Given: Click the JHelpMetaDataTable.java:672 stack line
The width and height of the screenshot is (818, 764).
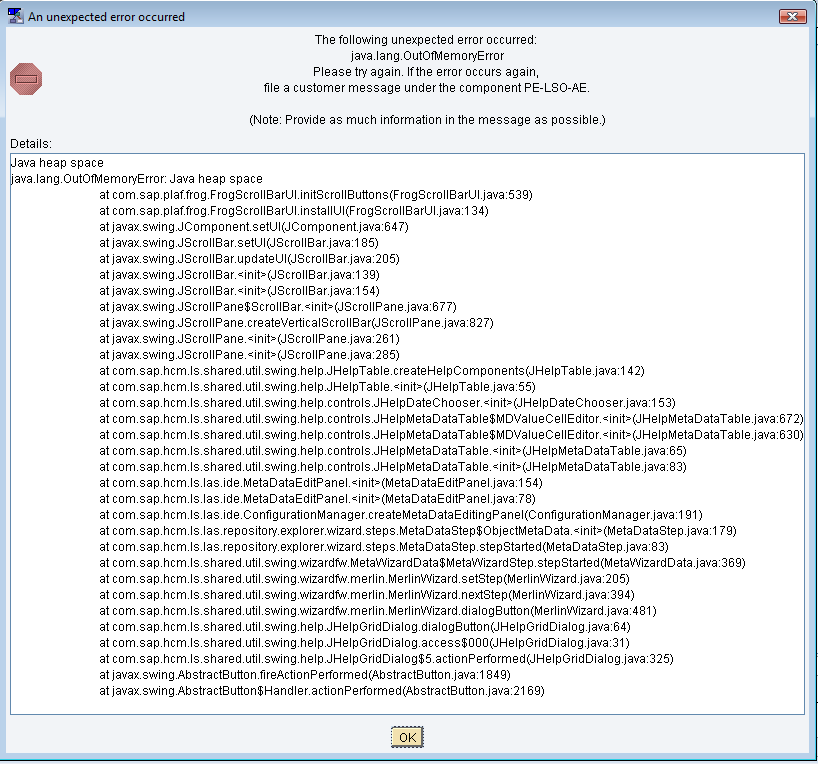Looking at the screenshot, I should 451,419.
